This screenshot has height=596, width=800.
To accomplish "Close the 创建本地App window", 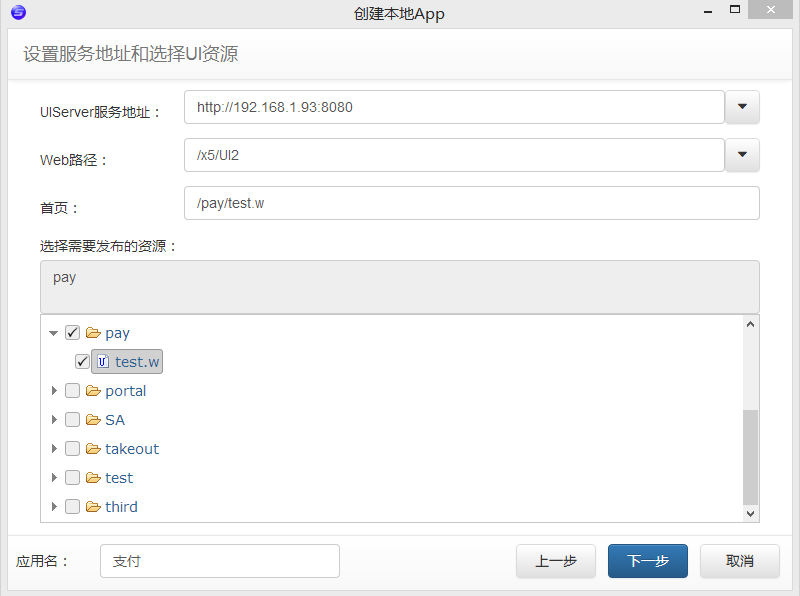I will coord(771,9).
